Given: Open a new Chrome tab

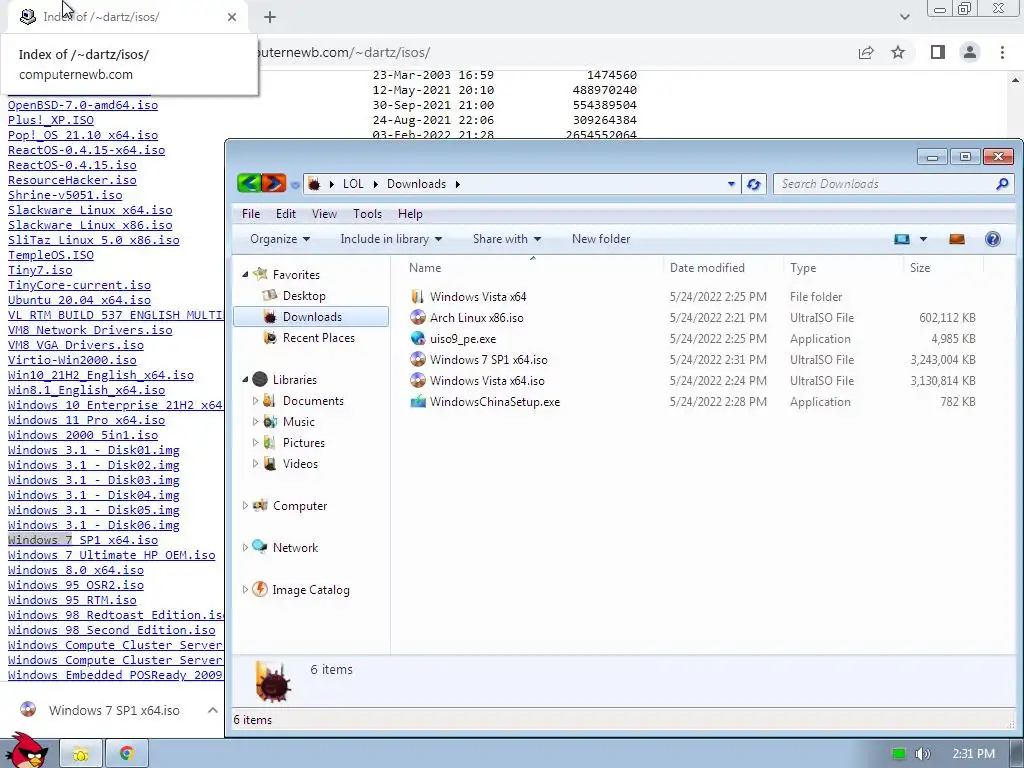Looking at the screenshot, I should click(x=270, y=17).
